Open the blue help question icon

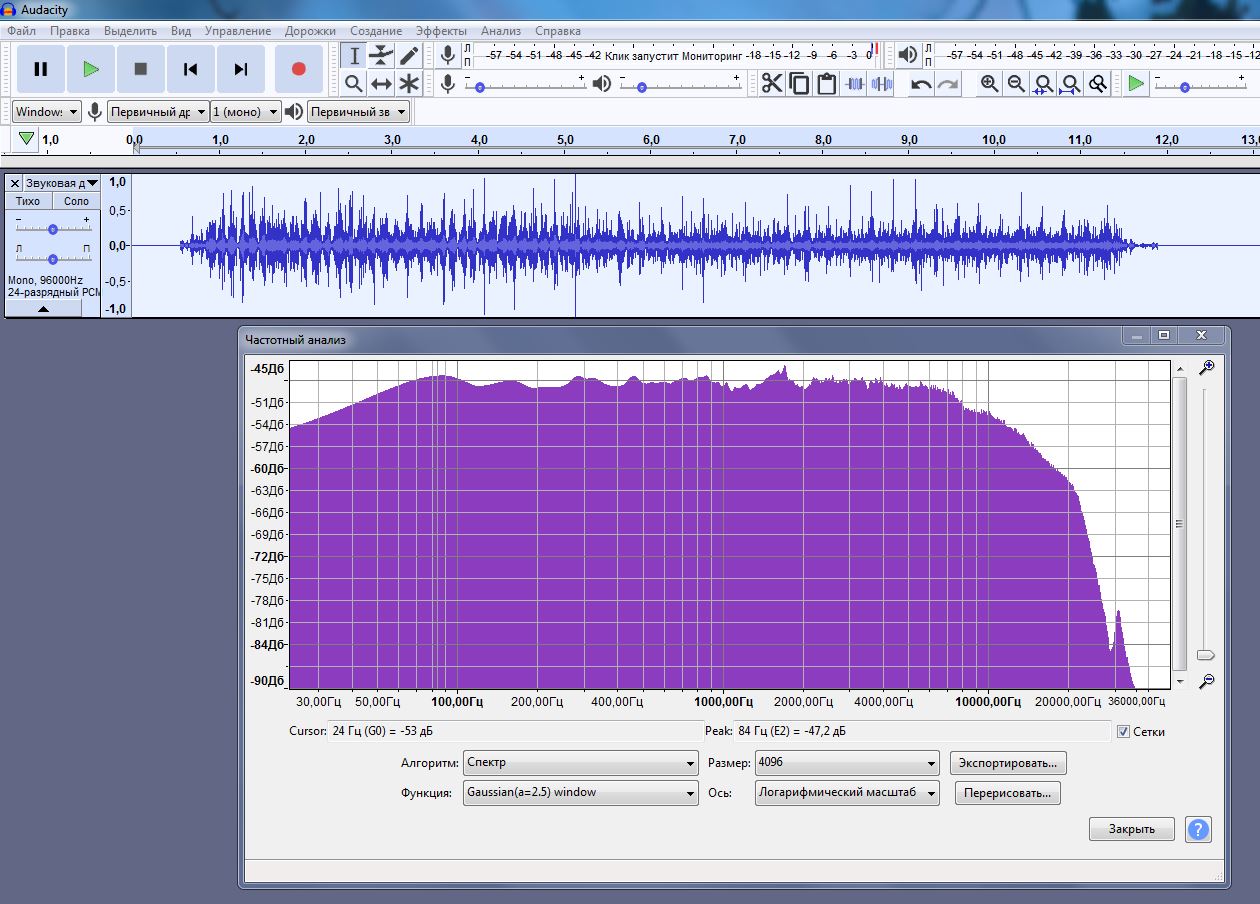[x=1198, y=829]
